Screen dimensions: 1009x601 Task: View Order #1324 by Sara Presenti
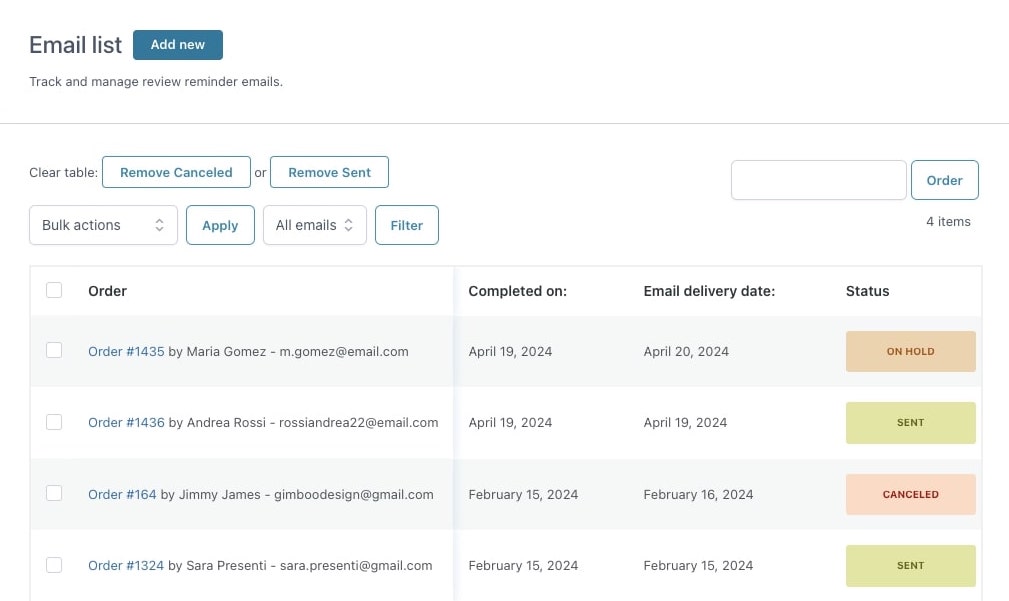126,565
